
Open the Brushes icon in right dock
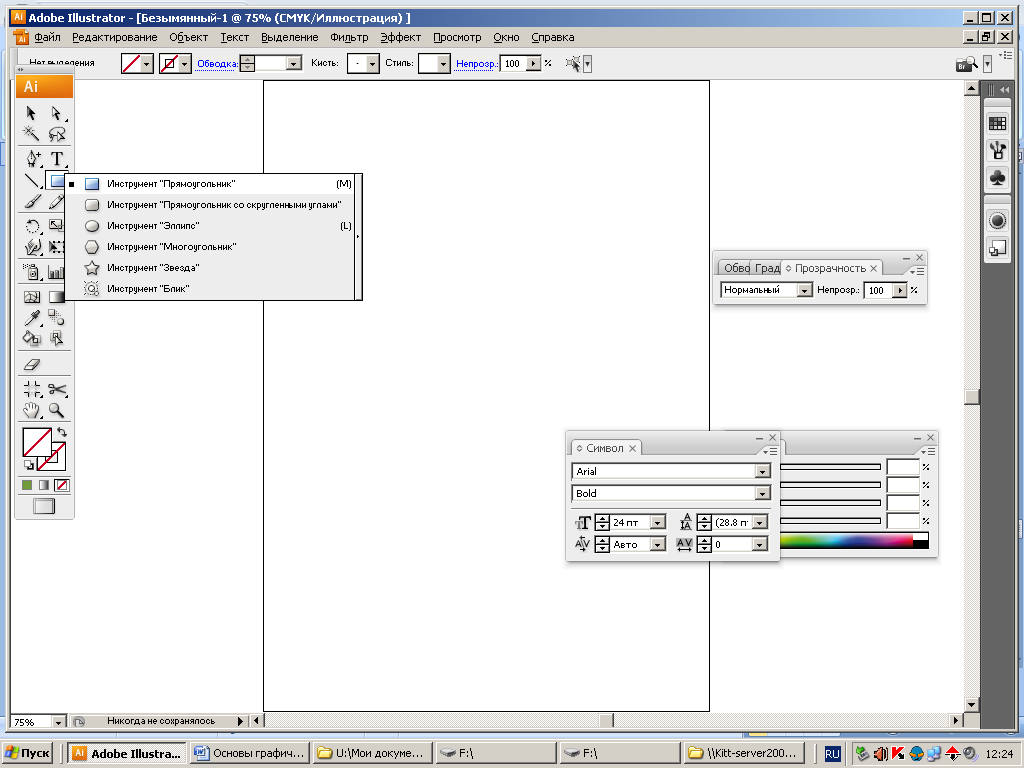click(997, 150)
